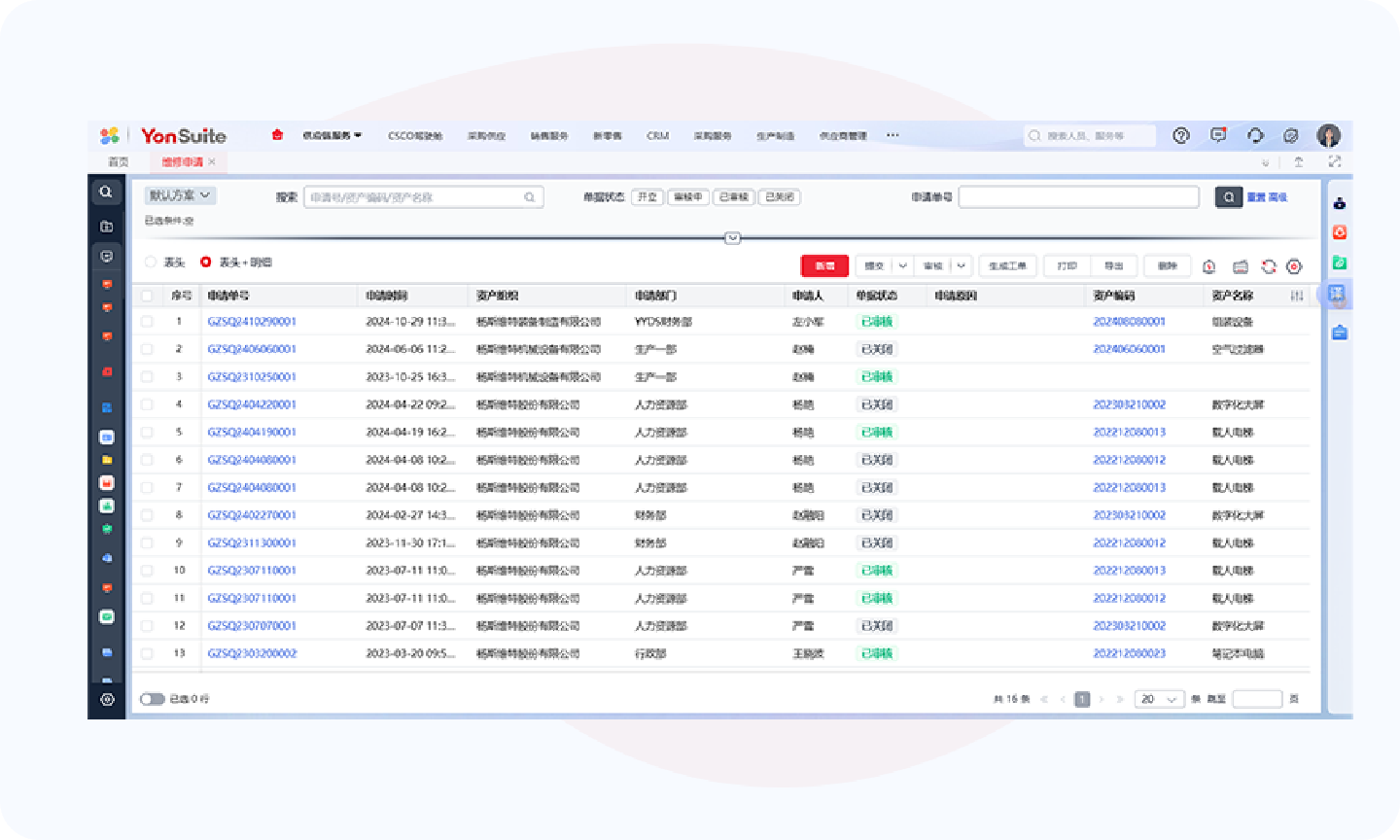1400x840 pixels.
Task: Open the page size 20 dropdown
Action: coord(1160,699)
